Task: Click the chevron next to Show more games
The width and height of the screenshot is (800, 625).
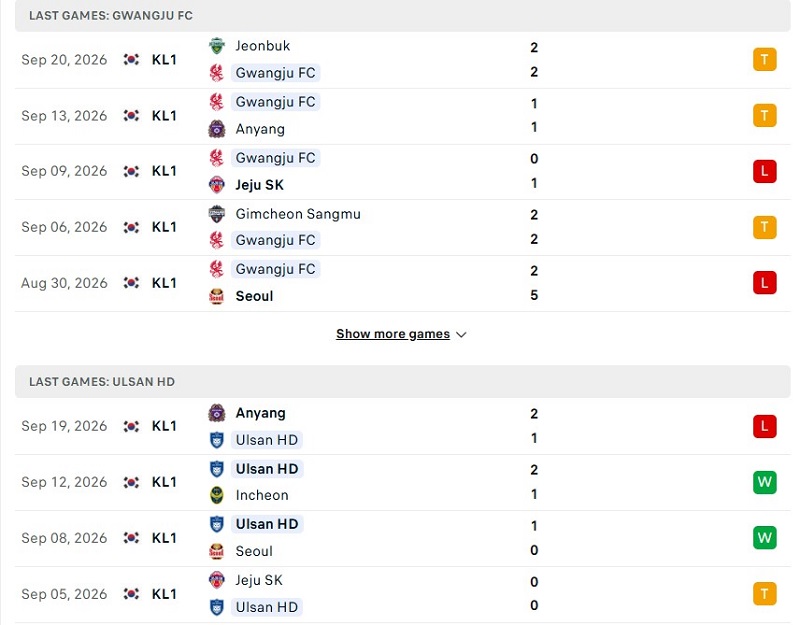Action: coord(461,335)
